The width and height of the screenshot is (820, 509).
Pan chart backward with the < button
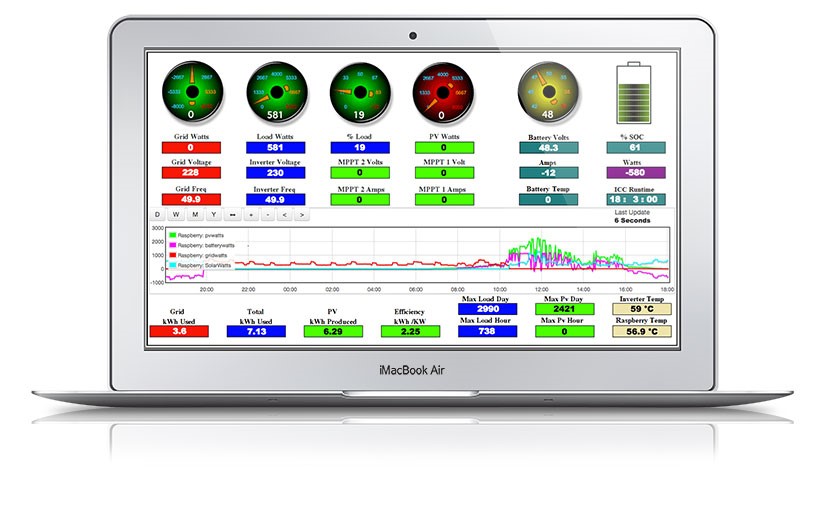pos(284,214)
